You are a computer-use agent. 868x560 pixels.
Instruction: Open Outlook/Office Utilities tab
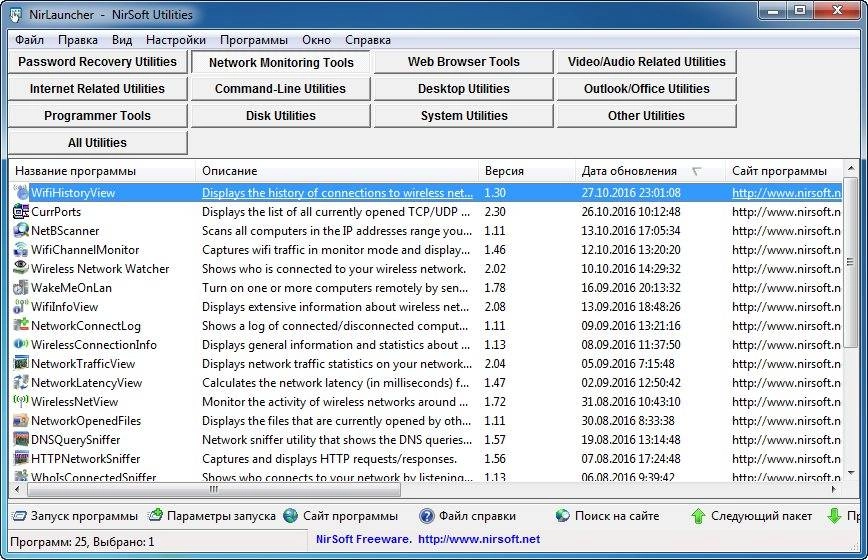click(647, 89)
